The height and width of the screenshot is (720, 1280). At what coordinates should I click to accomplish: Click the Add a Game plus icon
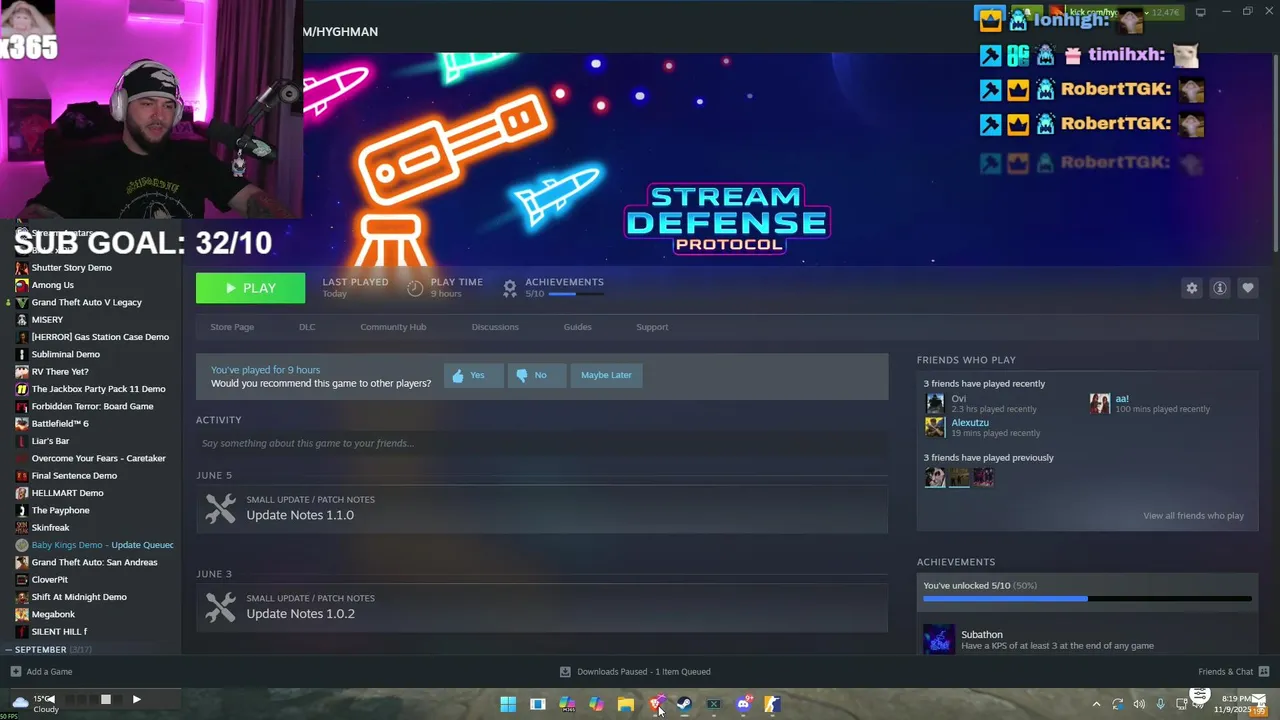(x=15, y=672)
